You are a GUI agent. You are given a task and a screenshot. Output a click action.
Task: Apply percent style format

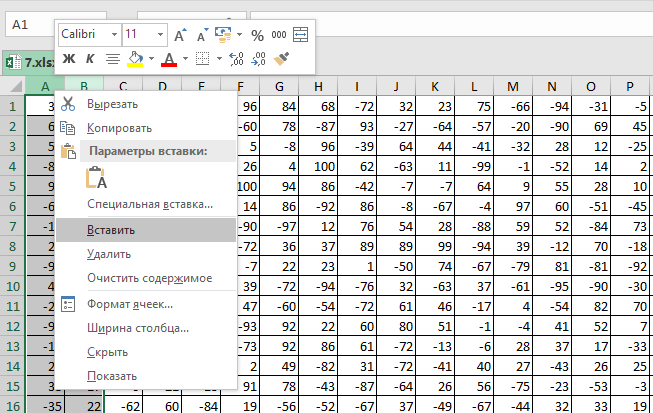coord(257,34)
